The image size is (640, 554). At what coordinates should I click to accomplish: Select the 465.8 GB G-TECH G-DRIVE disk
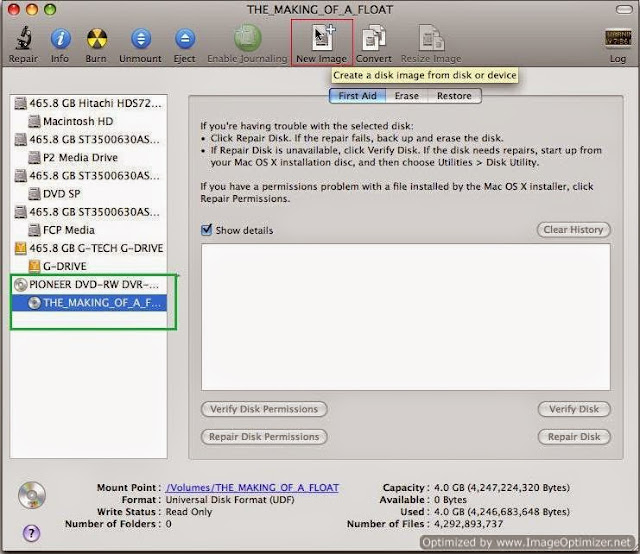tap(89, 248)
